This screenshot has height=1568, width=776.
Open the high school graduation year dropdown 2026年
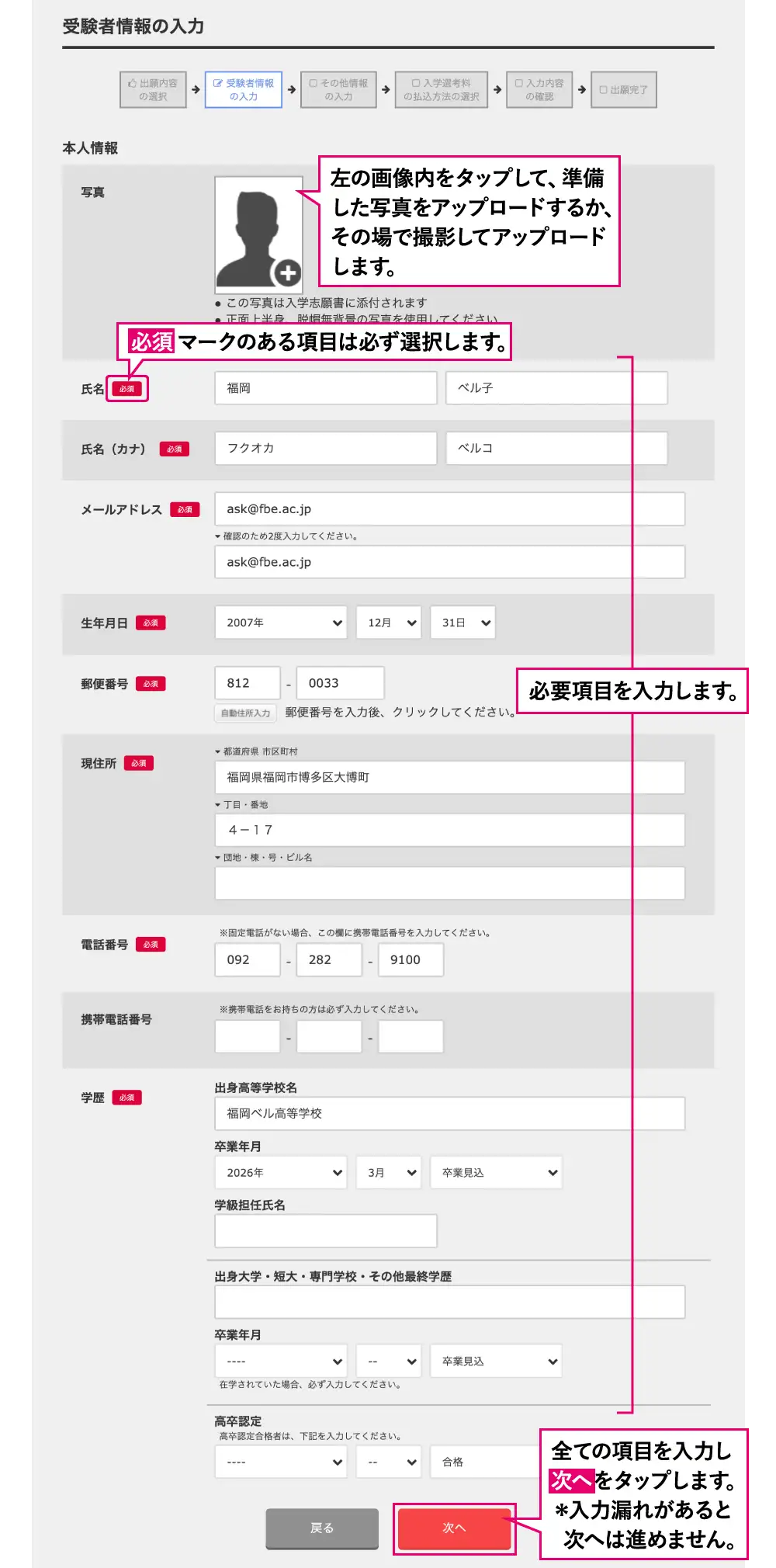[281, 1172]
